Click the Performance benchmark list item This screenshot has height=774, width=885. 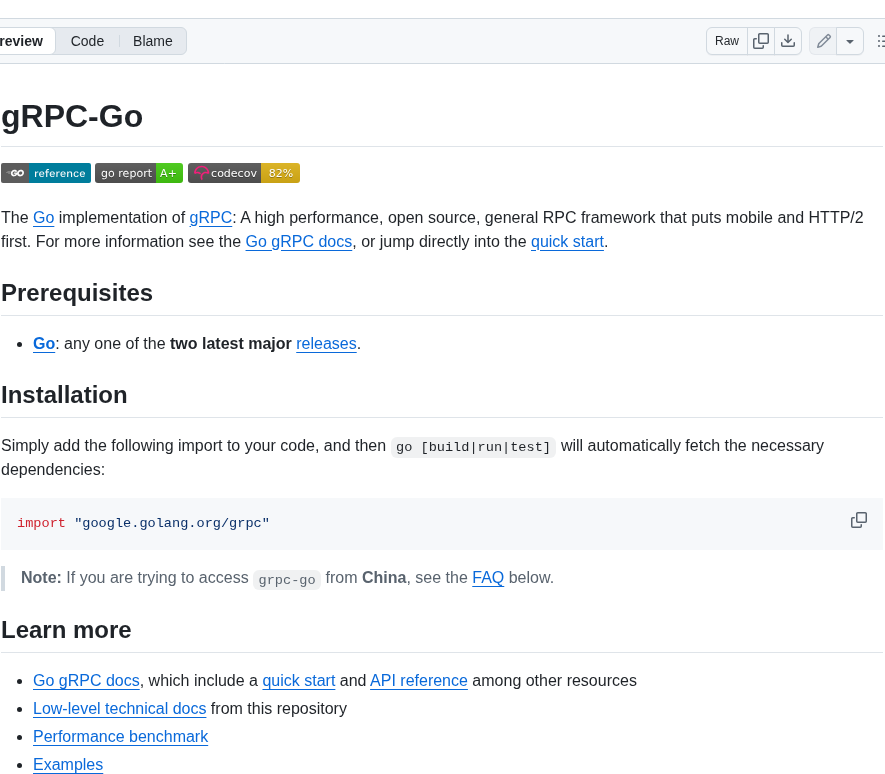point(120,736)
